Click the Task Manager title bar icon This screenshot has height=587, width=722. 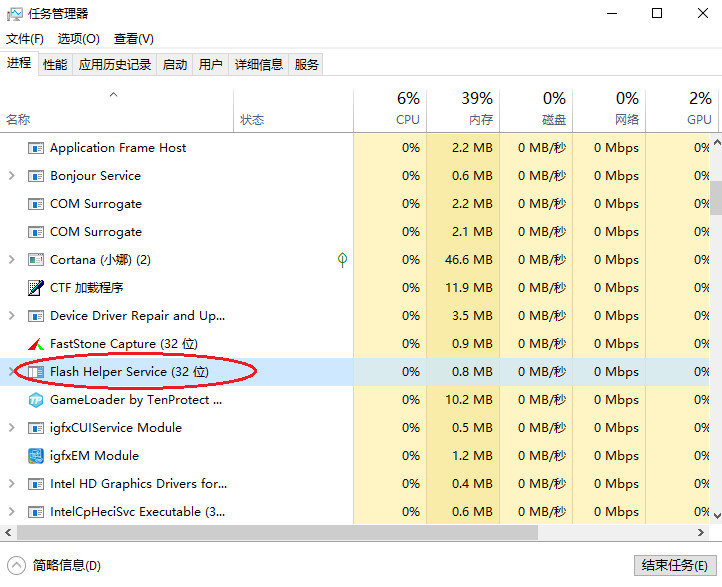[x=14, y=14]
